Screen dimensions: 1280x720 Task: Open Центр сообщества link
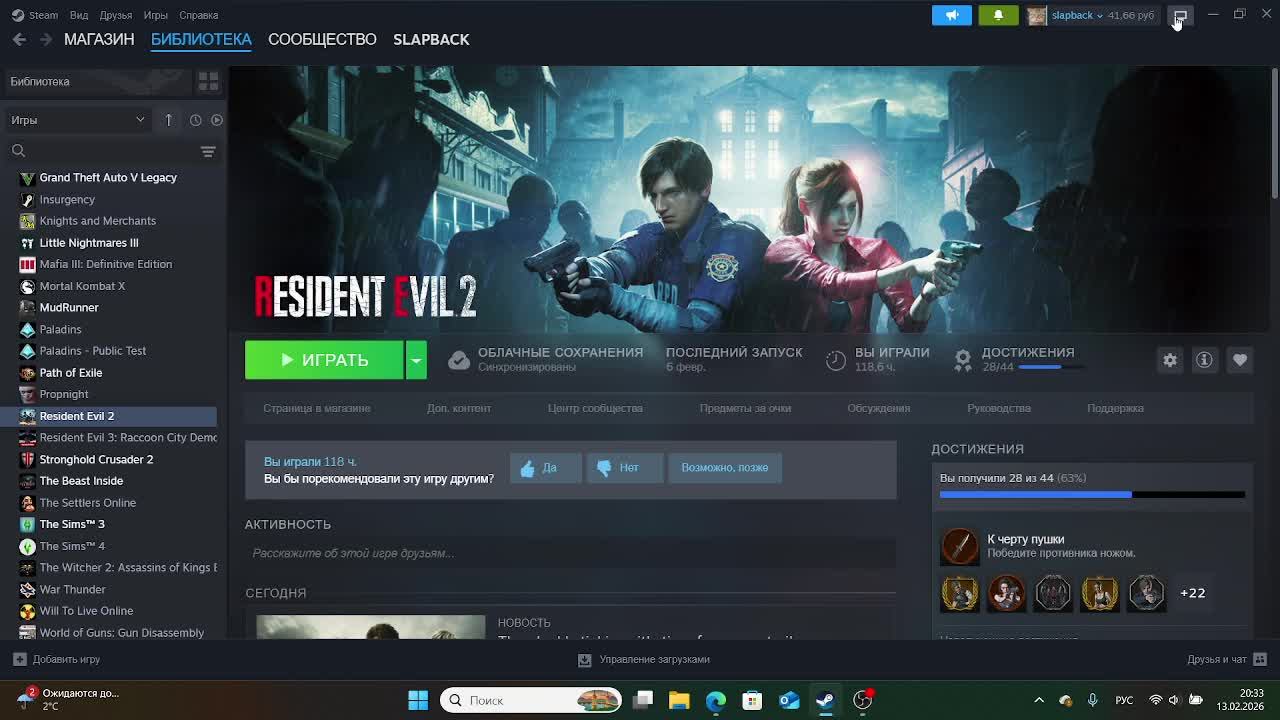(x=595, y=408)
